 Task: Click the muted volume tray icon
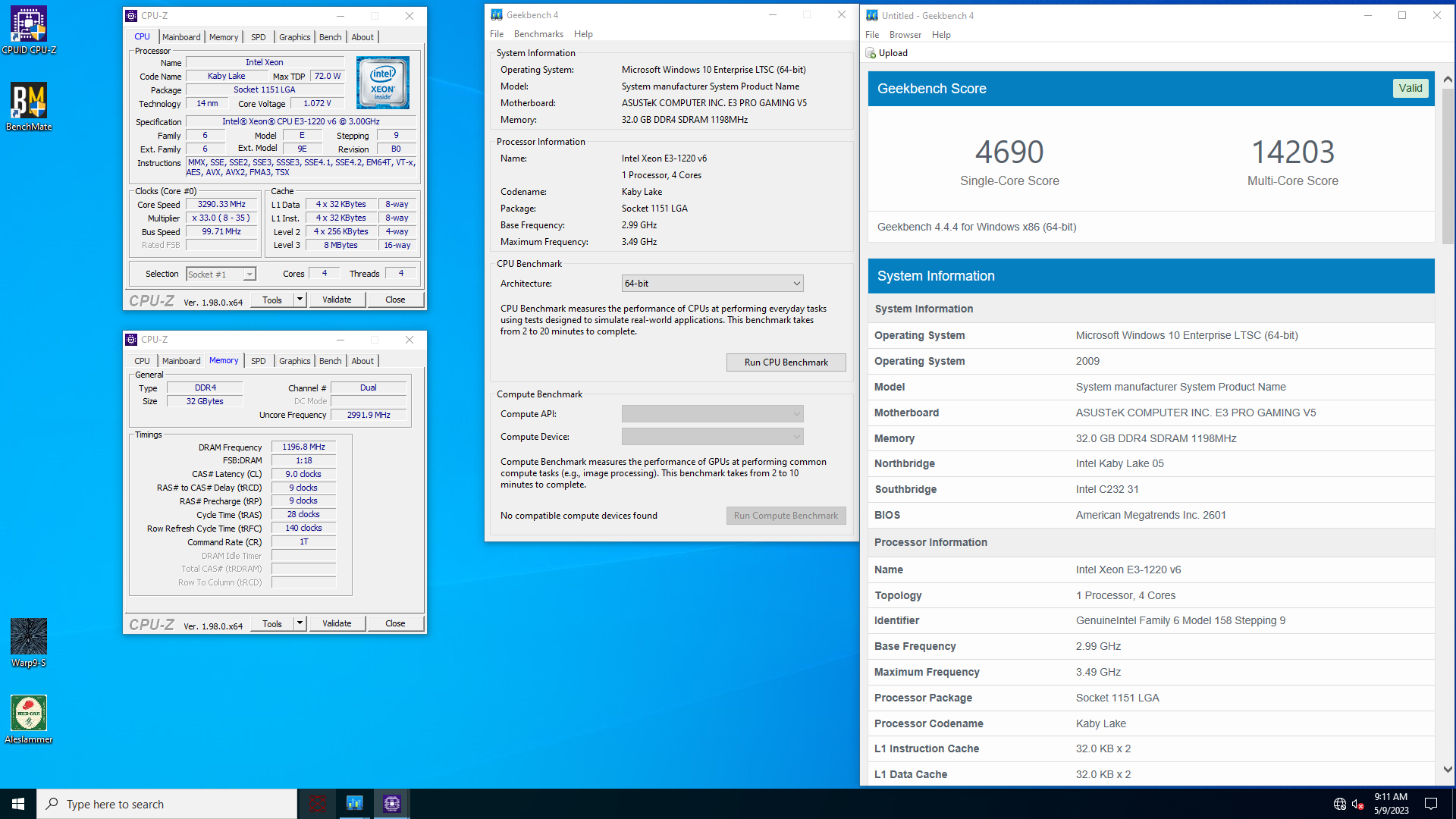[1358, 804]
